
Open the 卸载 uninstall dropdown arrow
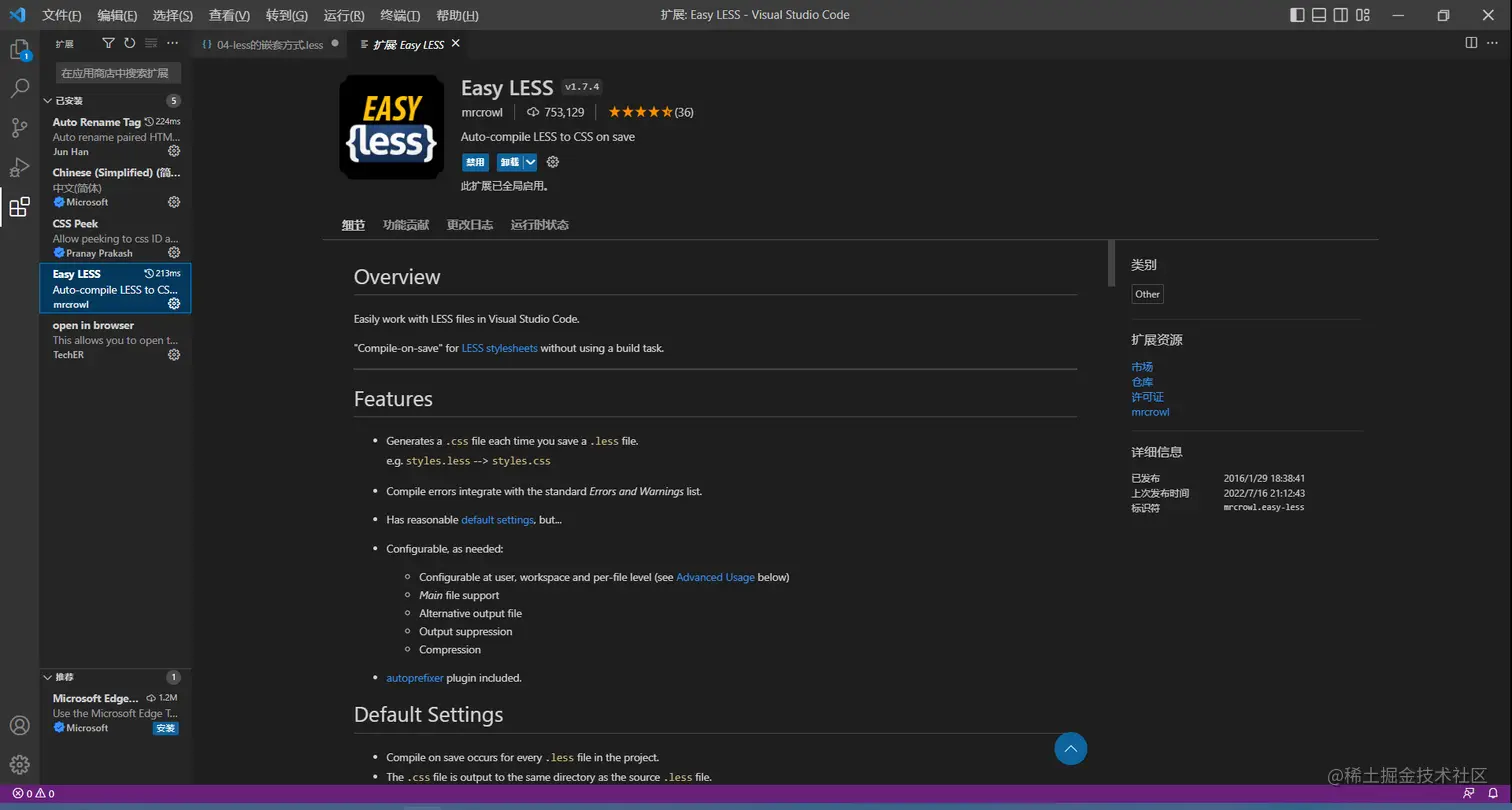pos(531,162)
